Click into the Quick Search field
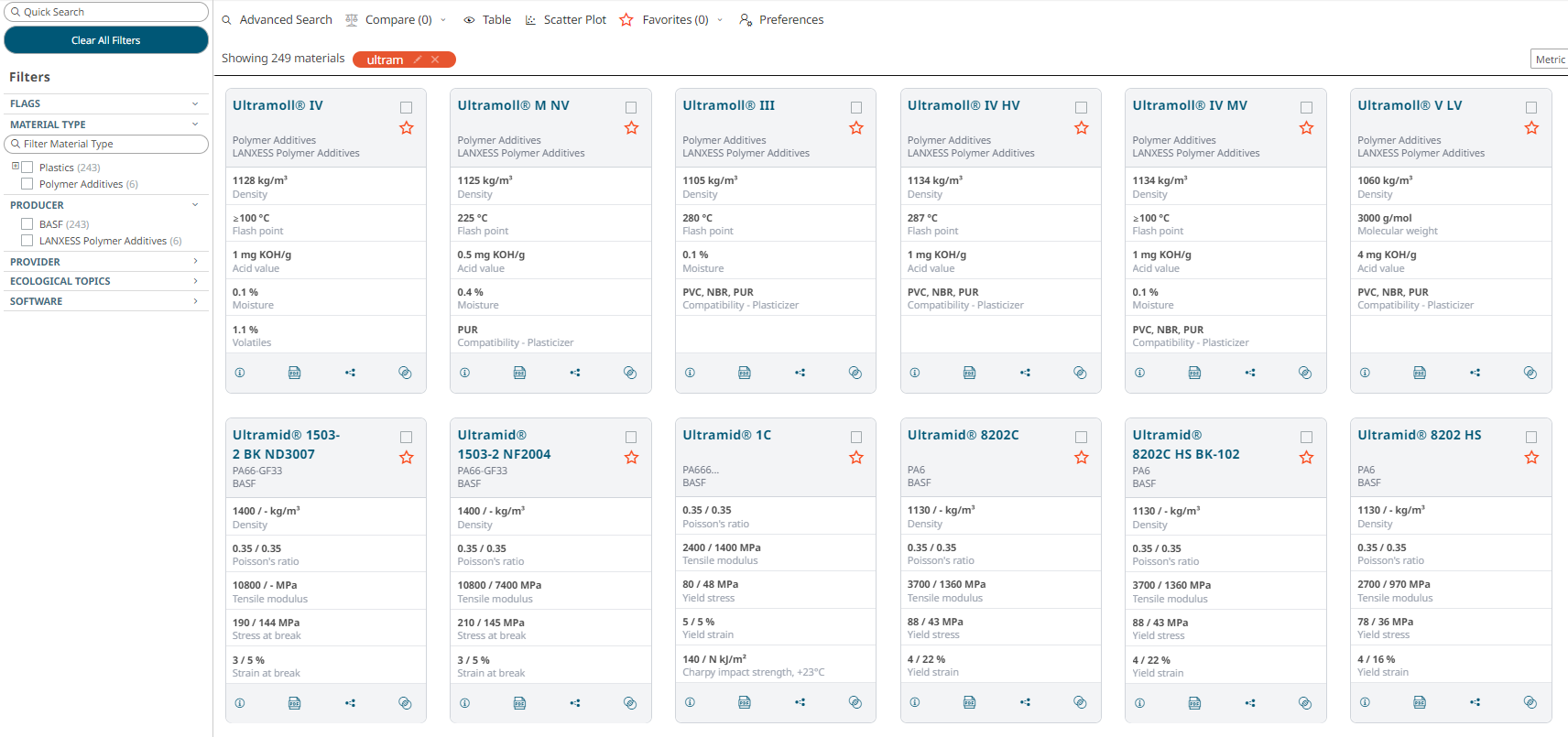Image resolution: width=1568 pixels, height=737 pixels. [x=106, y=12]
